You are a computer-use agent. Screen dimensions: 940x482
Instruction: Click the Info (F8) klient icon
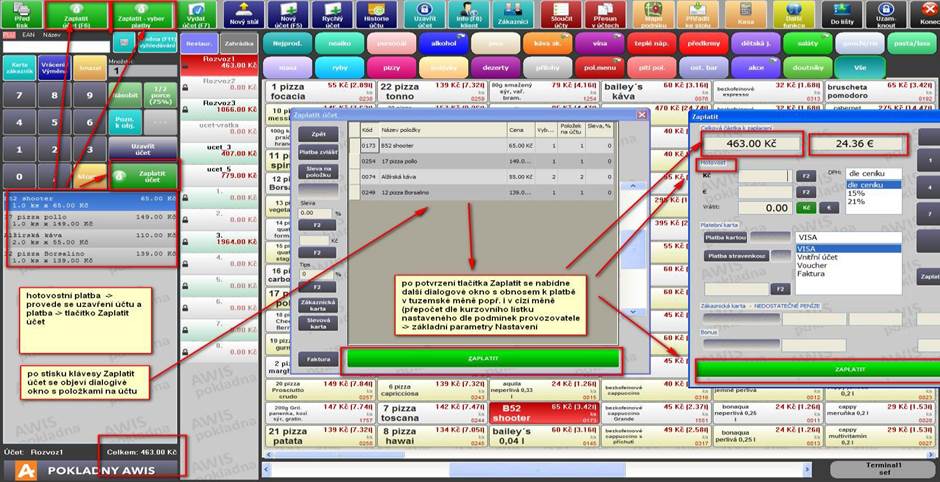coord(469,15)
